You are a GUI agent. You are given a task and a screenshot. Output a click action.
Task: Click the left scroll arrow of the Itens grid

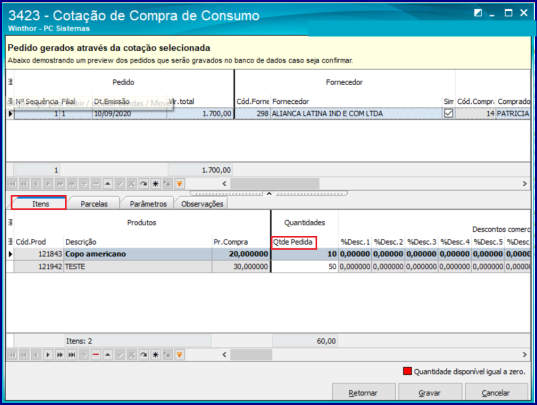224,355
